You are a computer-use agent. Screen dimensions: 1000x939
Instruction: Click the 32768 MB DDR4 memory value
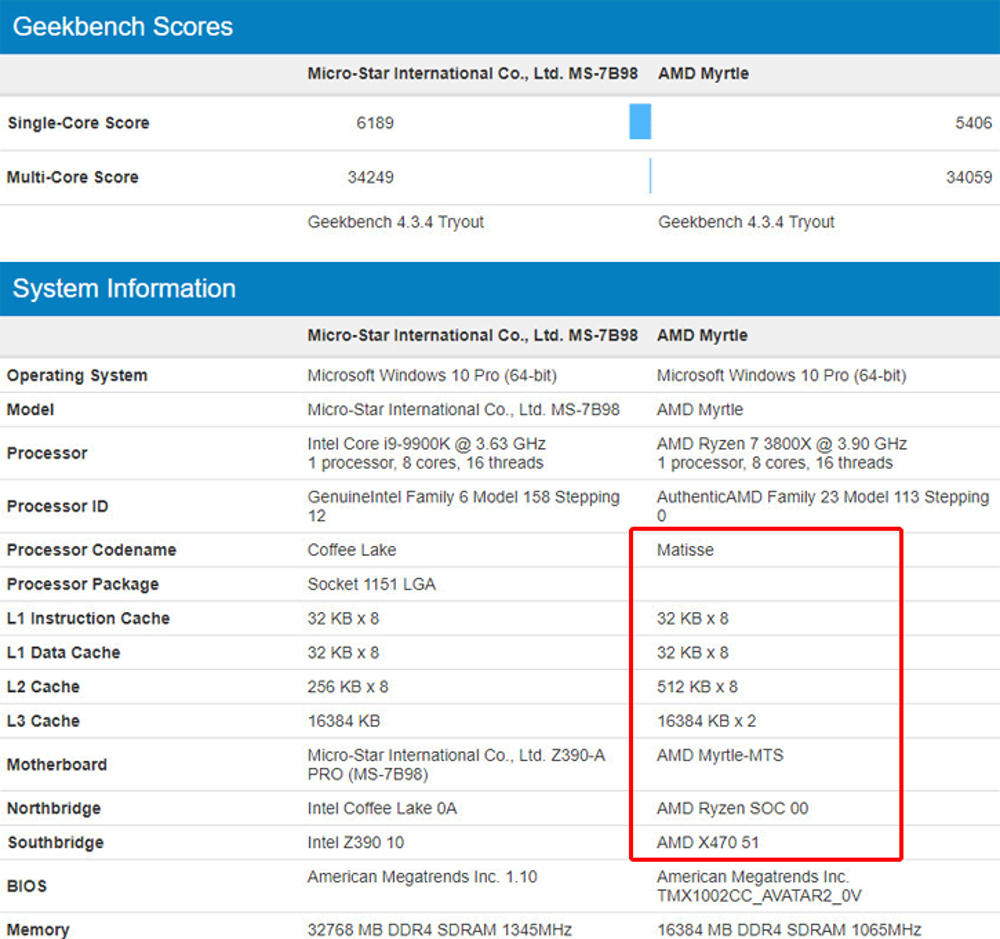(439, 930)
